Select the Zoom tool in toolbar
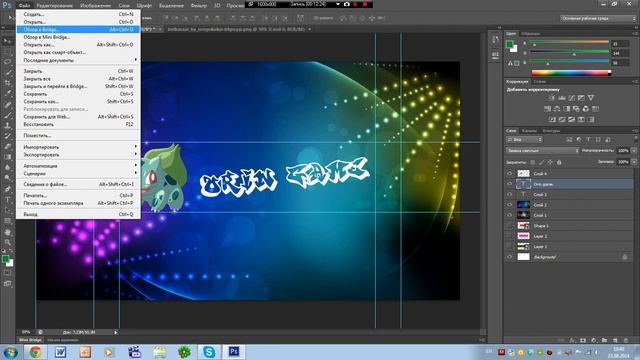Image resolution: width=640 pixels, height=360 pixels. click(x=7, y=242)
